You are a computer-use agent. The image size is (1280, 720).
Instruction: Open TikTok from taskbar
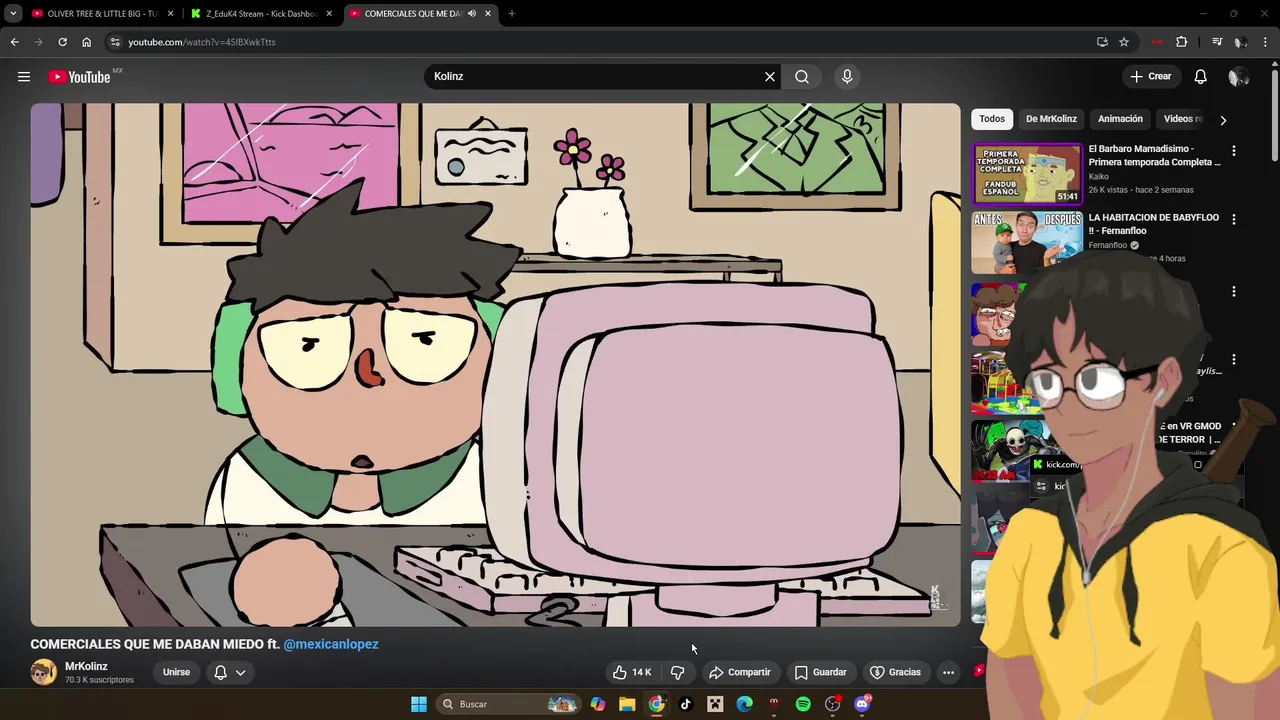(x=685, y=704)
